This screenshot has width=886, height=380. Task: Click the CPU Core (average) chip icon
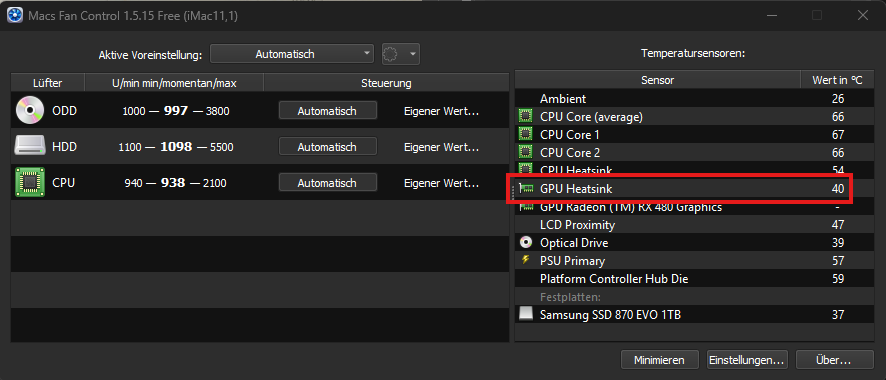525,117
